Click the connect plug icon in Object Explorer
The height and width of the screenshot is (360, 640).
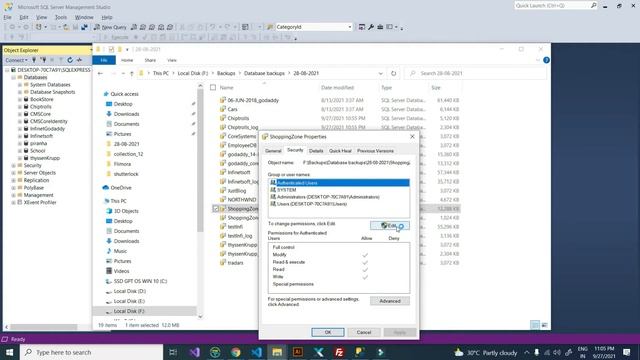[34, 60]
